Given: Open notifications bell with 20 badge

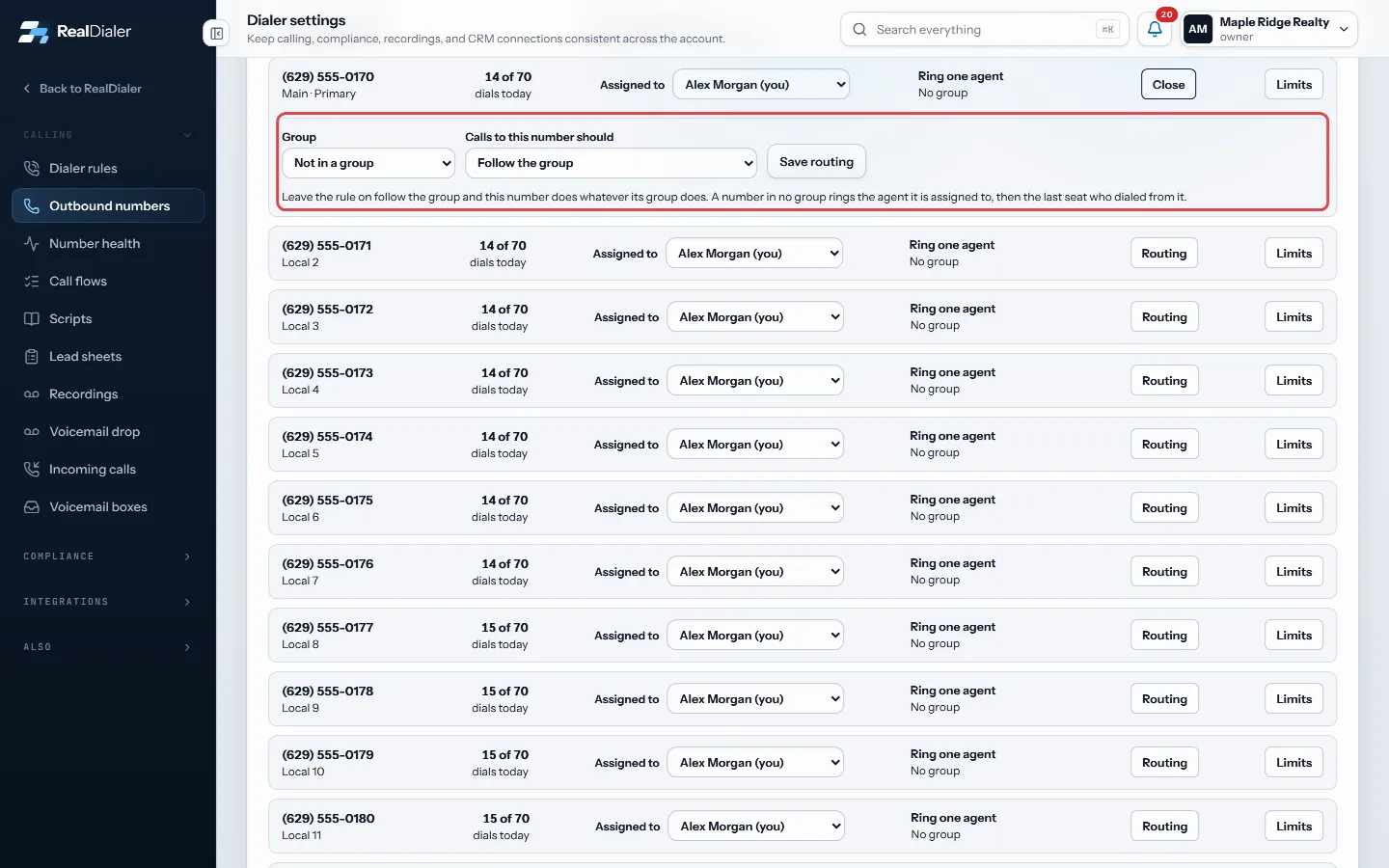Looking at the screenshot, I should tap(1155, 29).
